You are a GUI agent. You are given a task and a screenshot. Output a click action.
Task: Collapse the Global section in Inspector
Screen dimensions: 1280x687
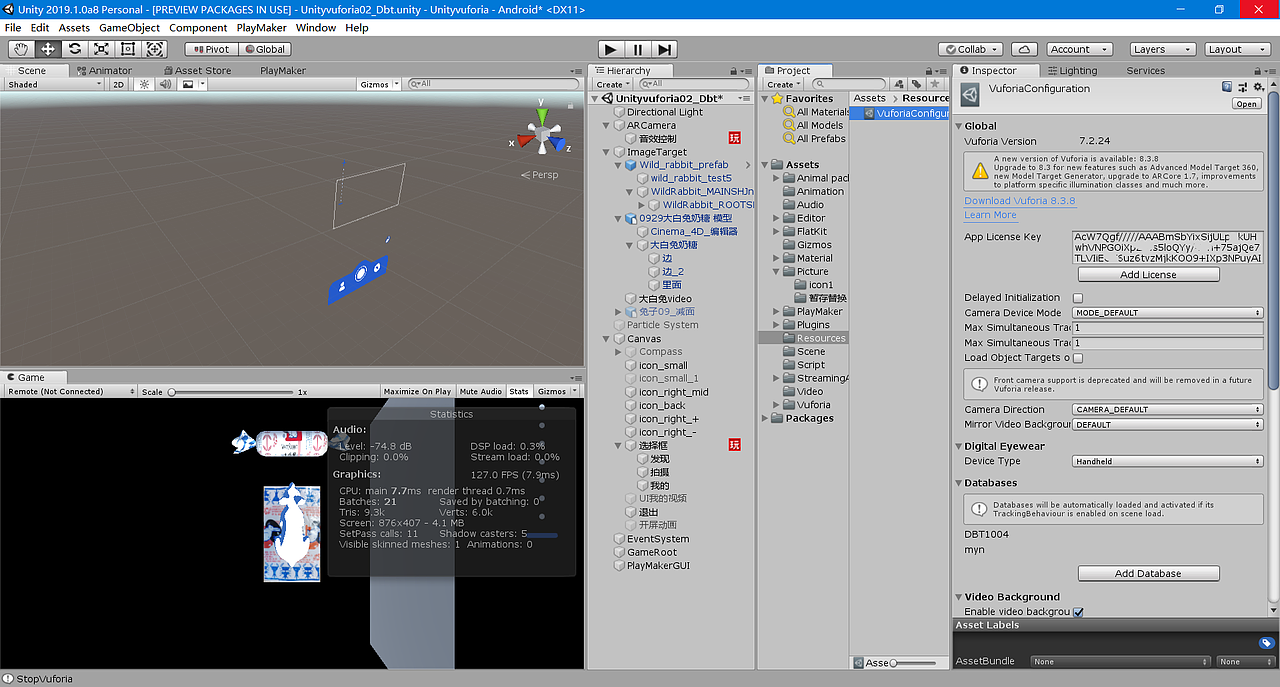tap(959, 127)
